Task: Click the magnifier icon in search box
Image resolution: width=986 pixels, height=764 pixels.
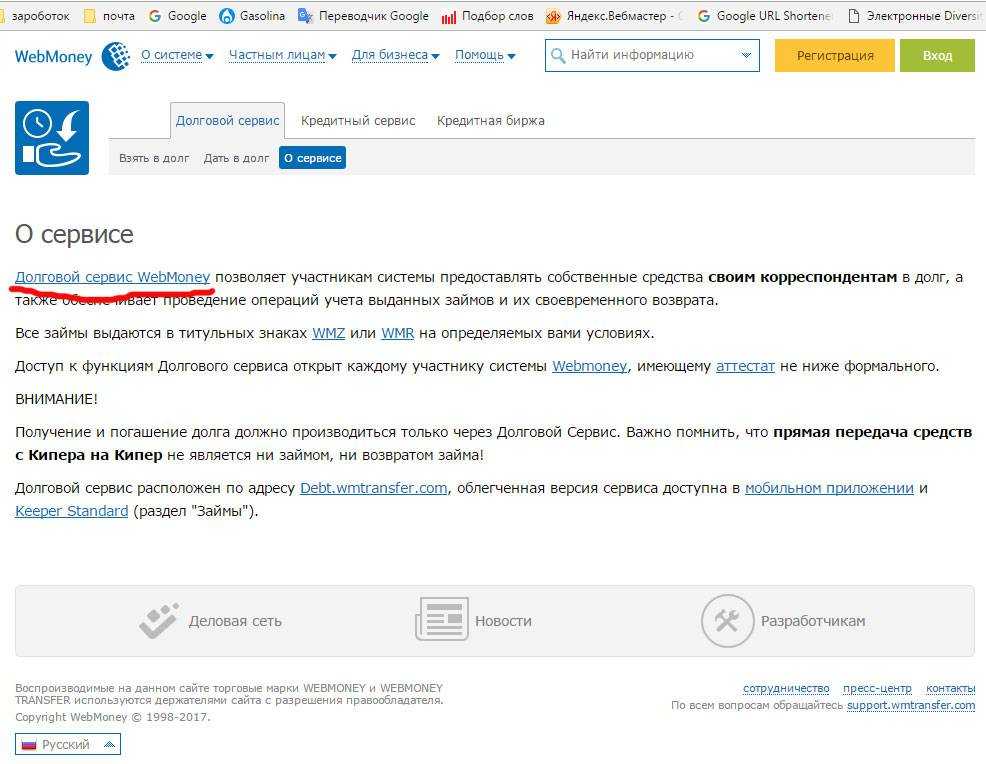Action: point(558,55)
